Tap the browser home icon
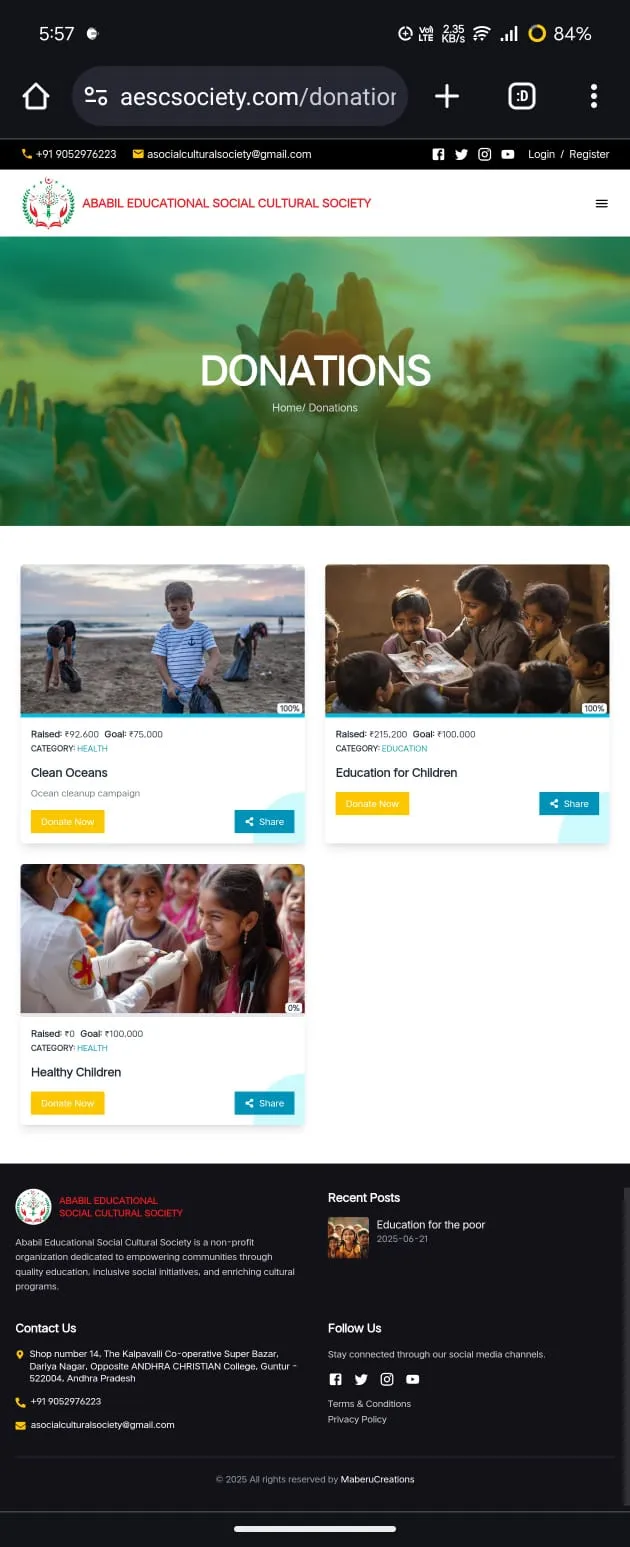Viewport: 630px width, 1547px height. 36,96
